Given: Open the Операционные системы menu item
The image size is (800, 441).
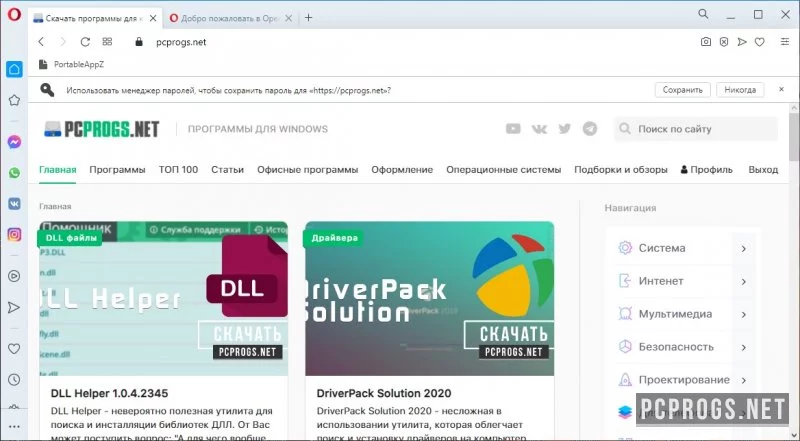Looking at the screenshot, I should pyautogui.click(x=504, y=169).
